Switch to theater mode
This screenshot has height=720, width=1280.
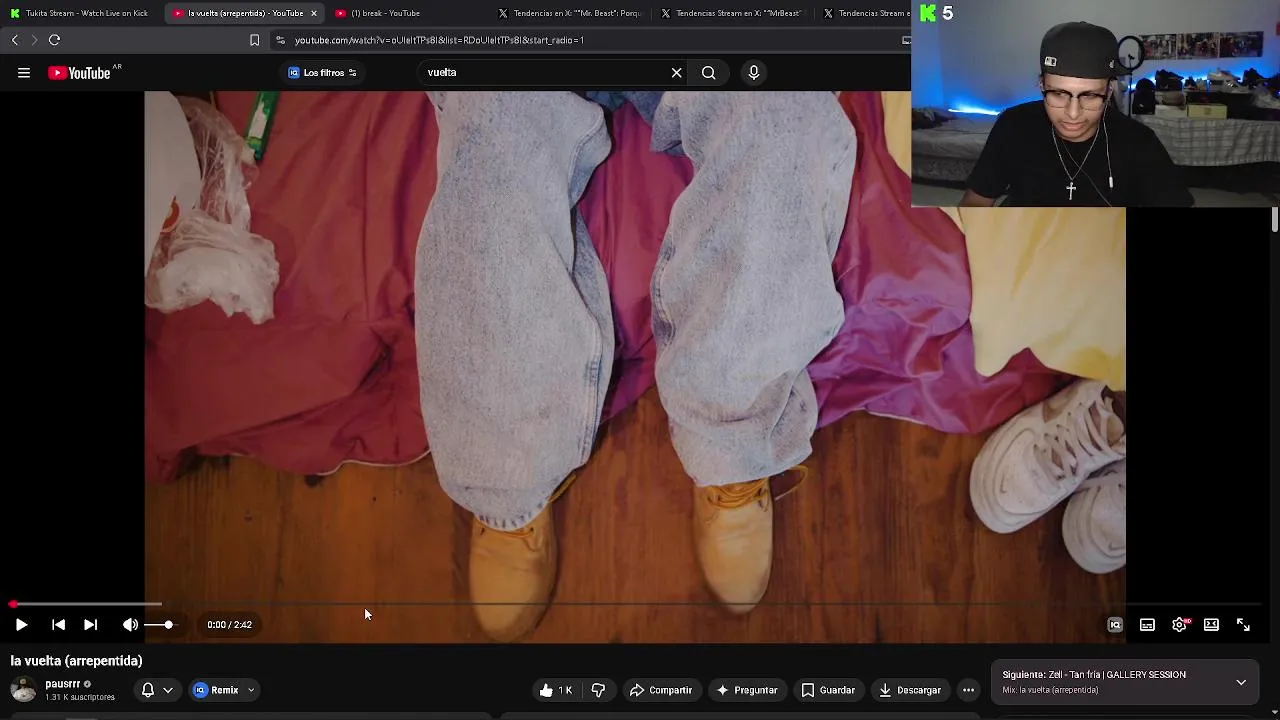point(1211,625)
